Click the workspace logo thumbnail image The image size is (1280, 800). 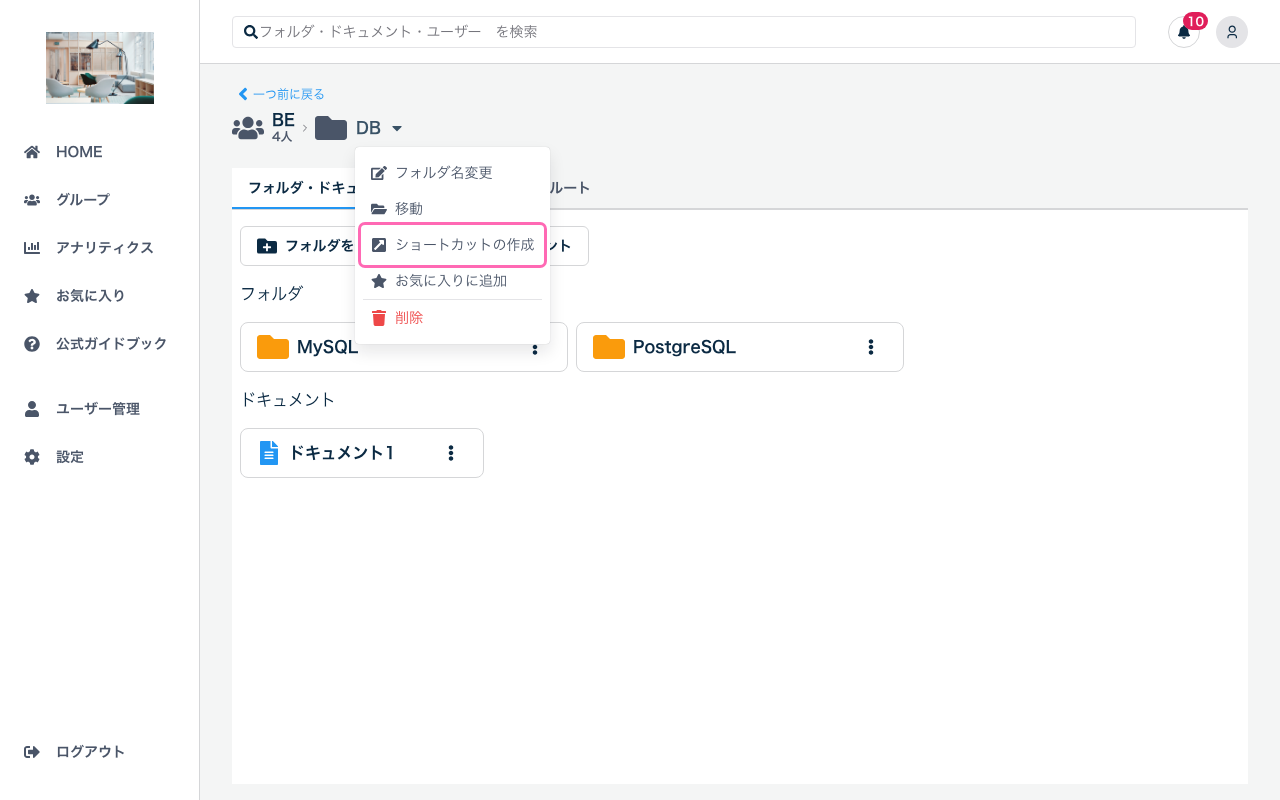(100, 68)
